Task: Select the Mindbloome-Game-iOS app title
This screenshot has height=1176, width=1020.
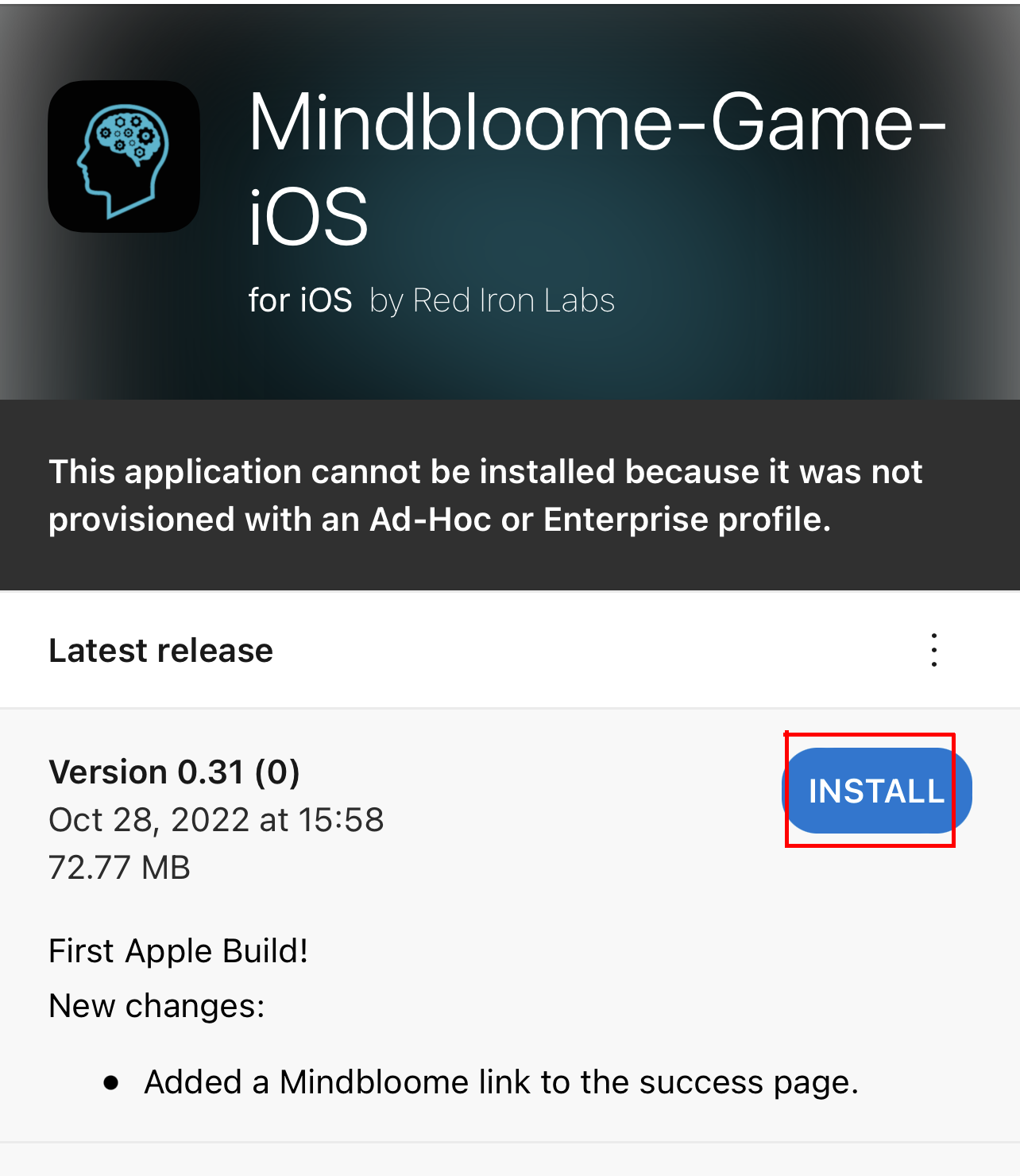Action: tap(597, 168)
